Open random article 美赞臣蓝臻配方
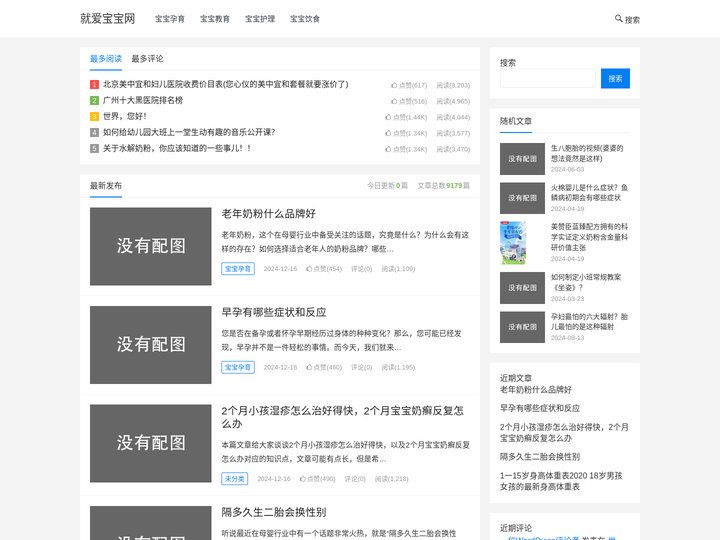Screen dimensions: 720x540 point(589,237)
